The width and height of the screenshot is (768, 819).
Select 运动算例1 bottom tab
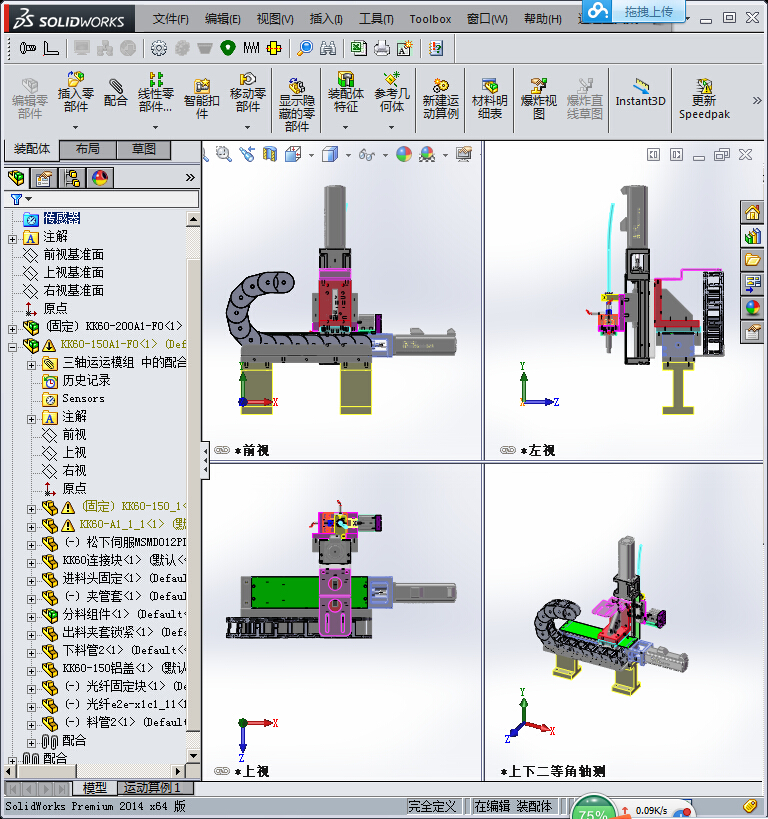[155, 788]
